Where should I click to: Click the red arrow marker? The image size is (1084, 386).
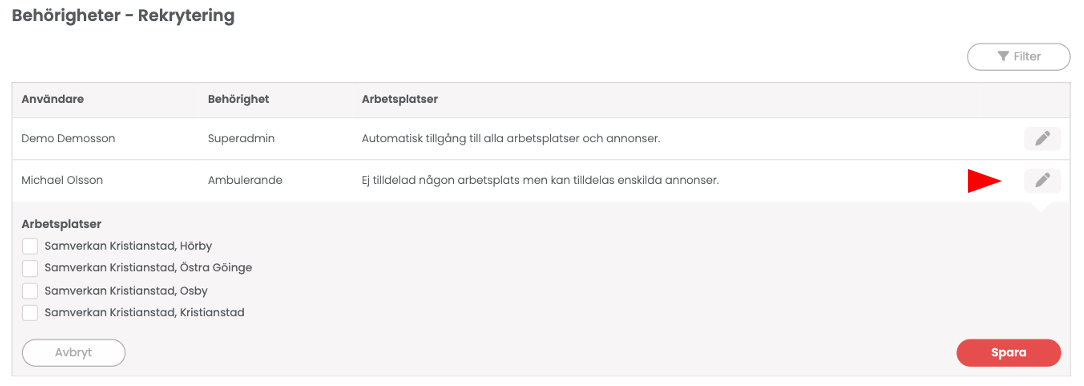point(984,181)
